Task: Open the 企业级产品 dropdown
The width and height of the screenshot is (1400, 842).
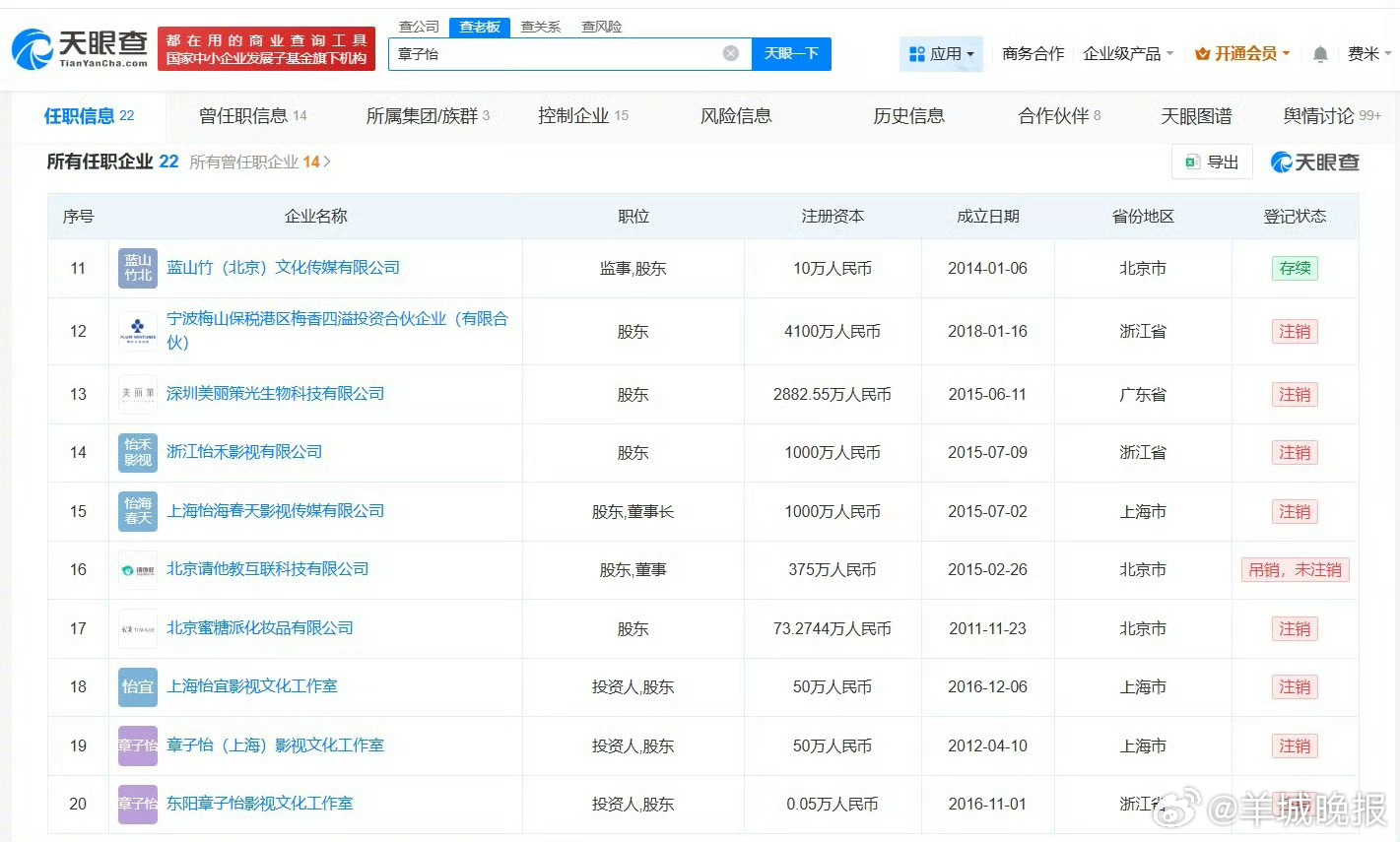Action: coord(1126,54)
